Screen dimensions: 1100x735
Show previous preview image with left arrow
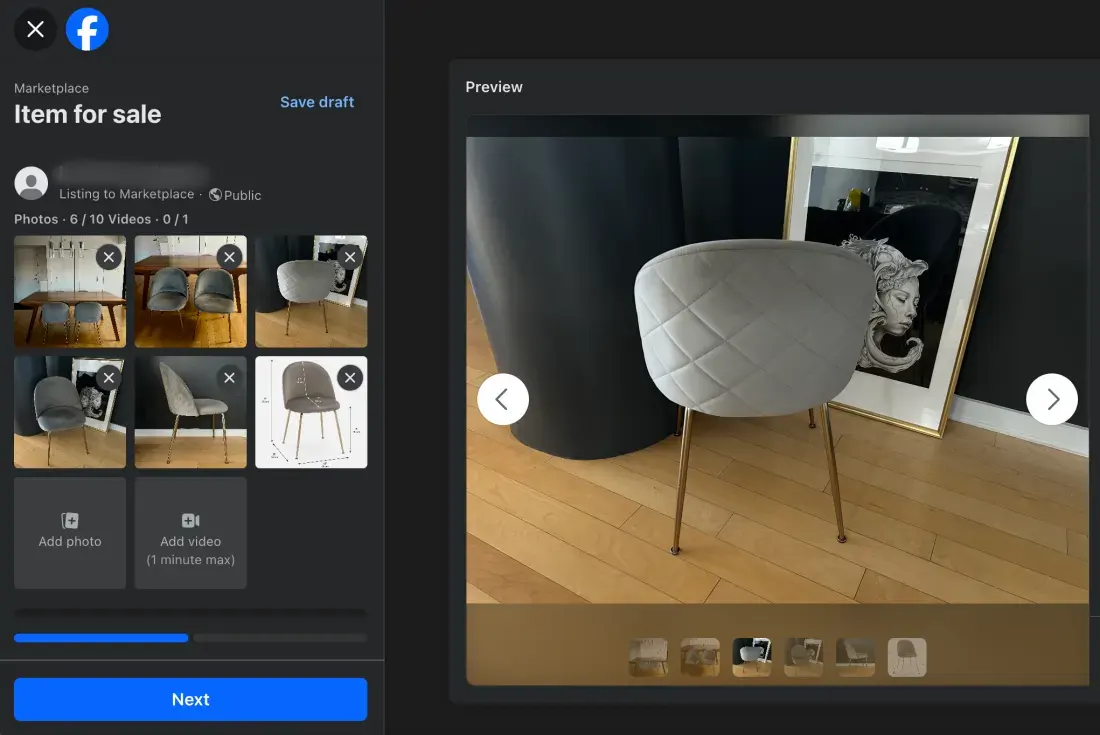coord(503,399)
